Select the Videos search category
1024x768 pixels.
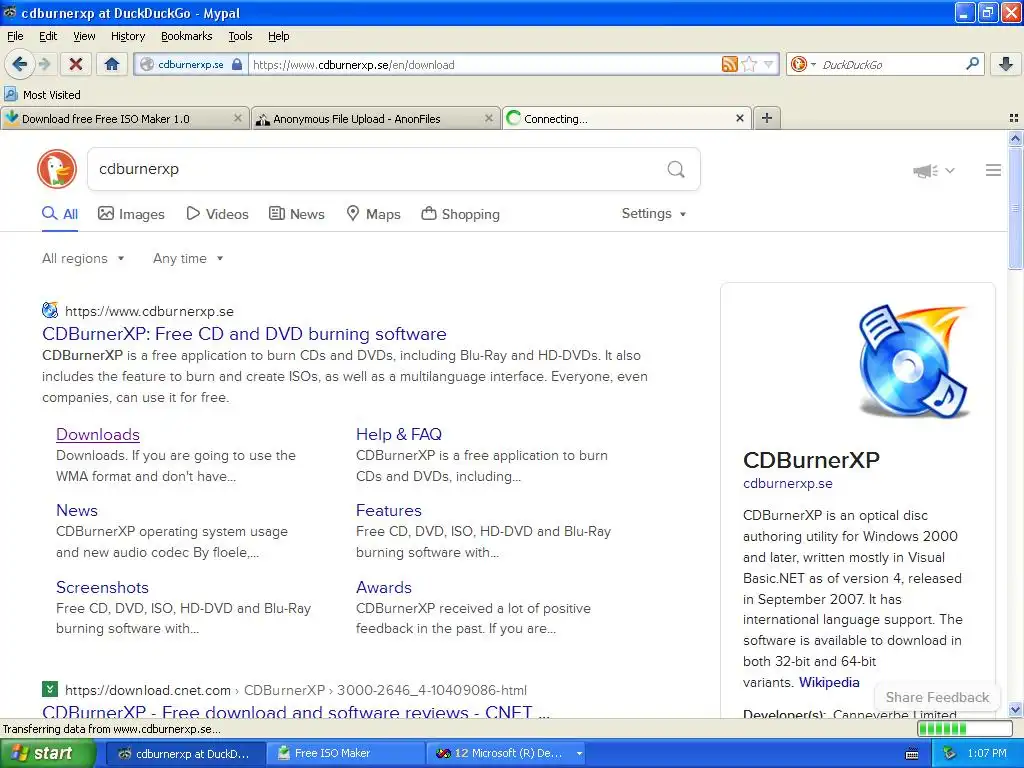217,214
